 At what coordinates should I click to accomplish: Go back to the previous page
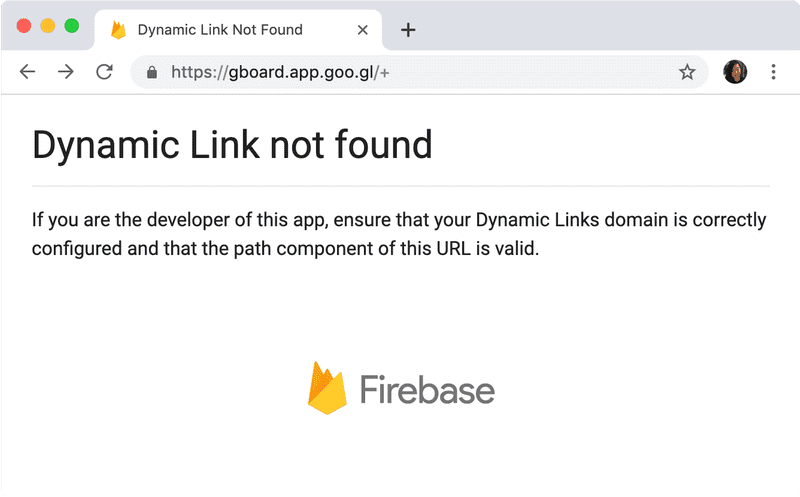(28, 72)
